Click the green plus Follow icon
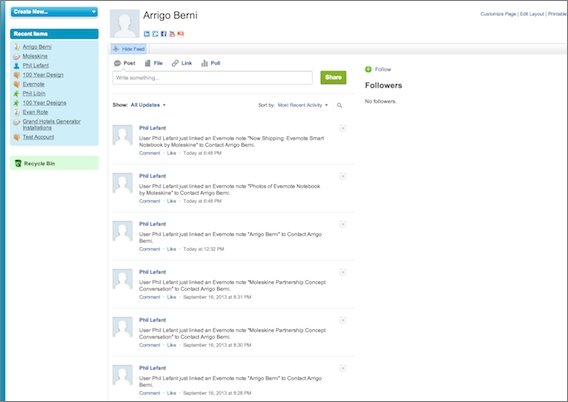The height and width of the screenshot is (402, 568). pos(368,69)
